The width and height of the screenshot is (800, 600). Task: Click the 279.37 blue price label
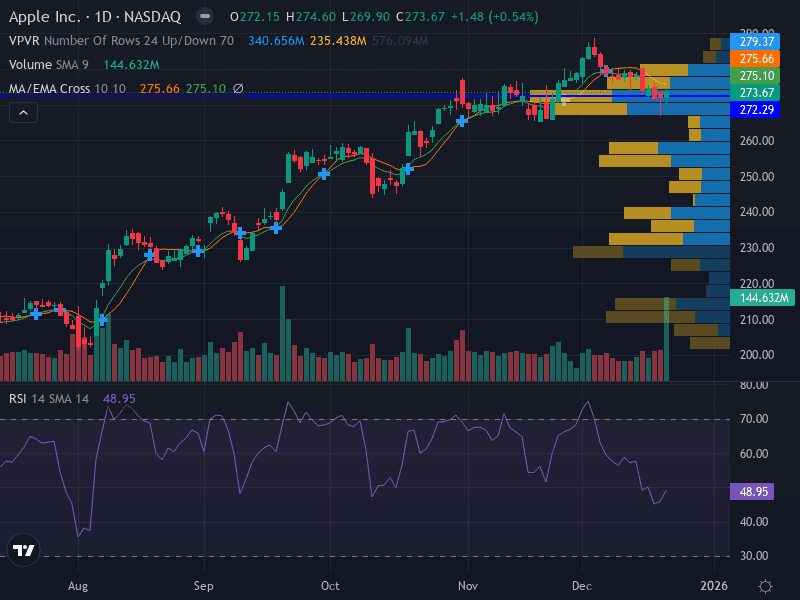(755, 41)
